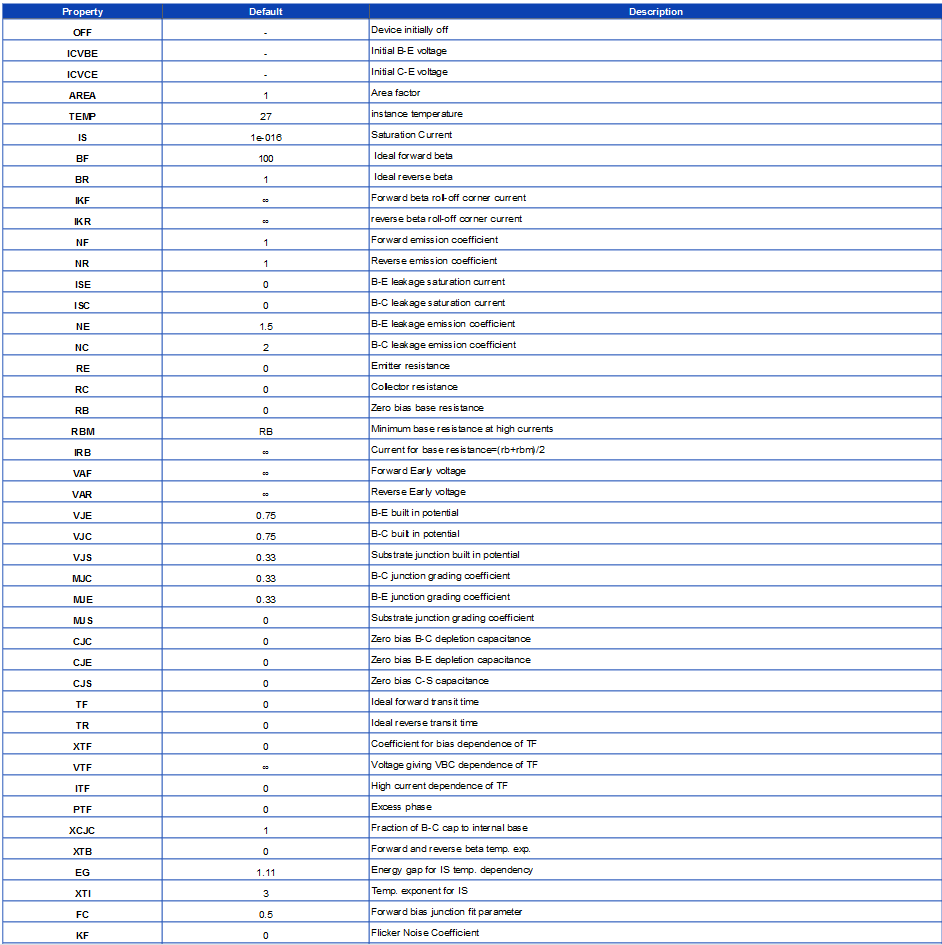Viewport: 942px width, 945px height.
Task: Select the NE default value 1.5
Action: (x=266, y=327)
